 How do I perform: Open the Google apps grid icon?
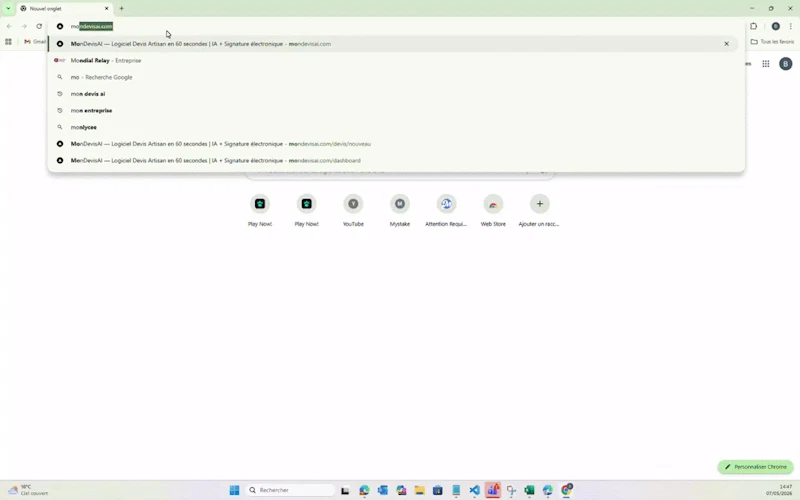[x=766, y=64]
